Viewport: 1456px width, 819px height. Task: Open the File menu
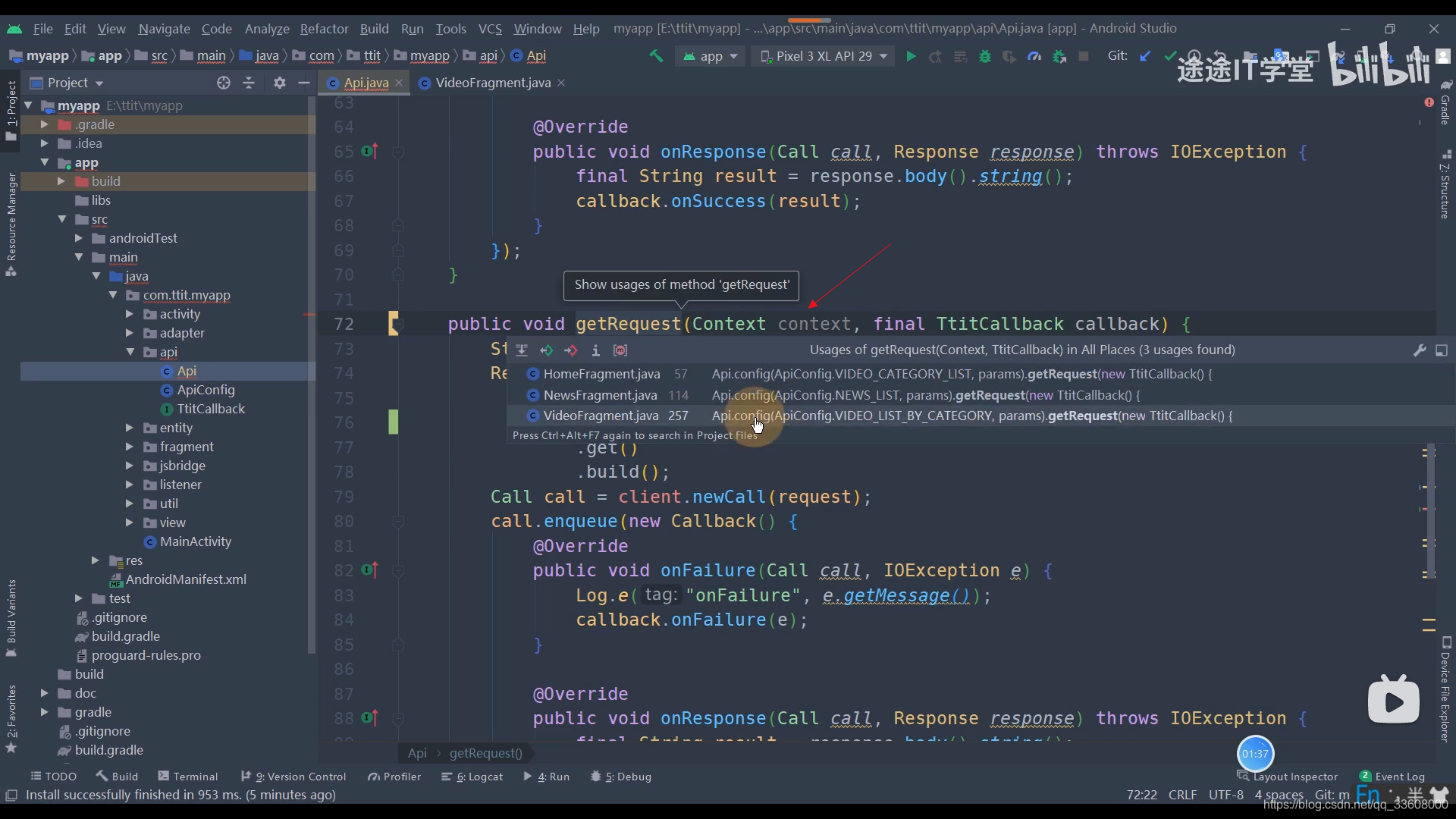click(x=42, y=29)
